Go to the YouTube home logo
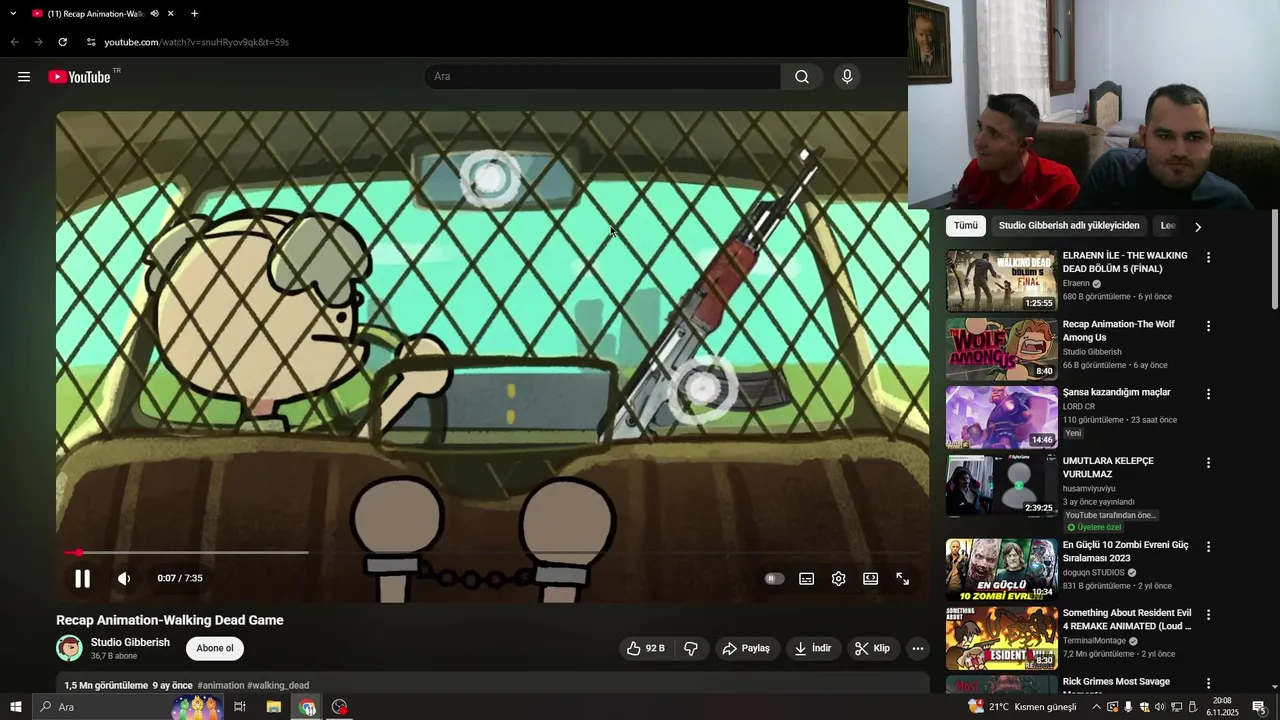This screenshot has height=720, width=1280. pos(79,77)
